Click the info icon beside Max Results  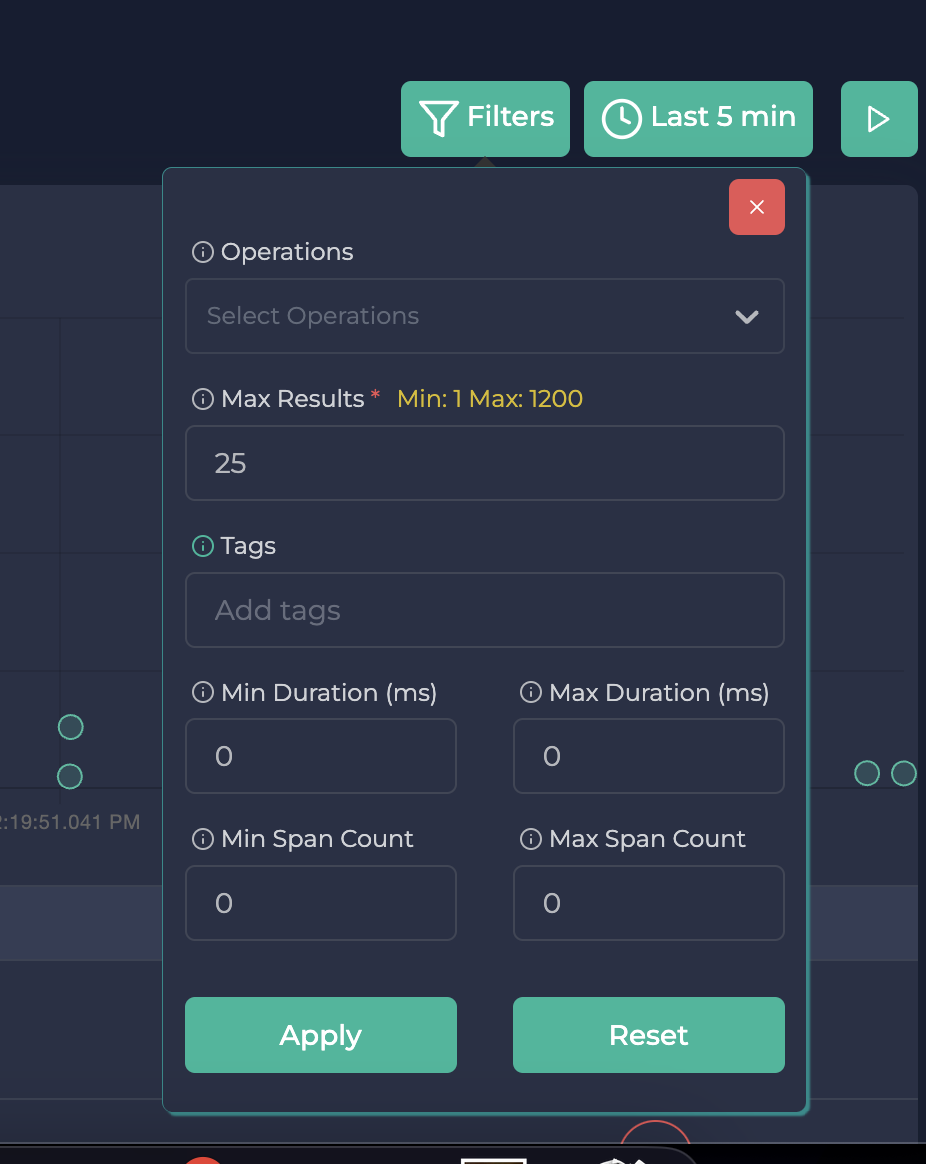[202, 399]
